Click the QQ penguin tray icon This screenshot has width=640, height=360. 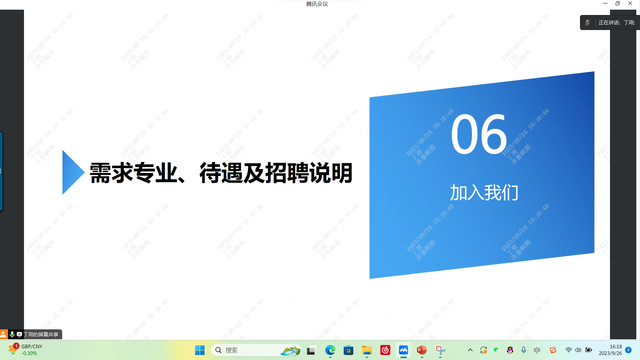(x=510, y=350)
